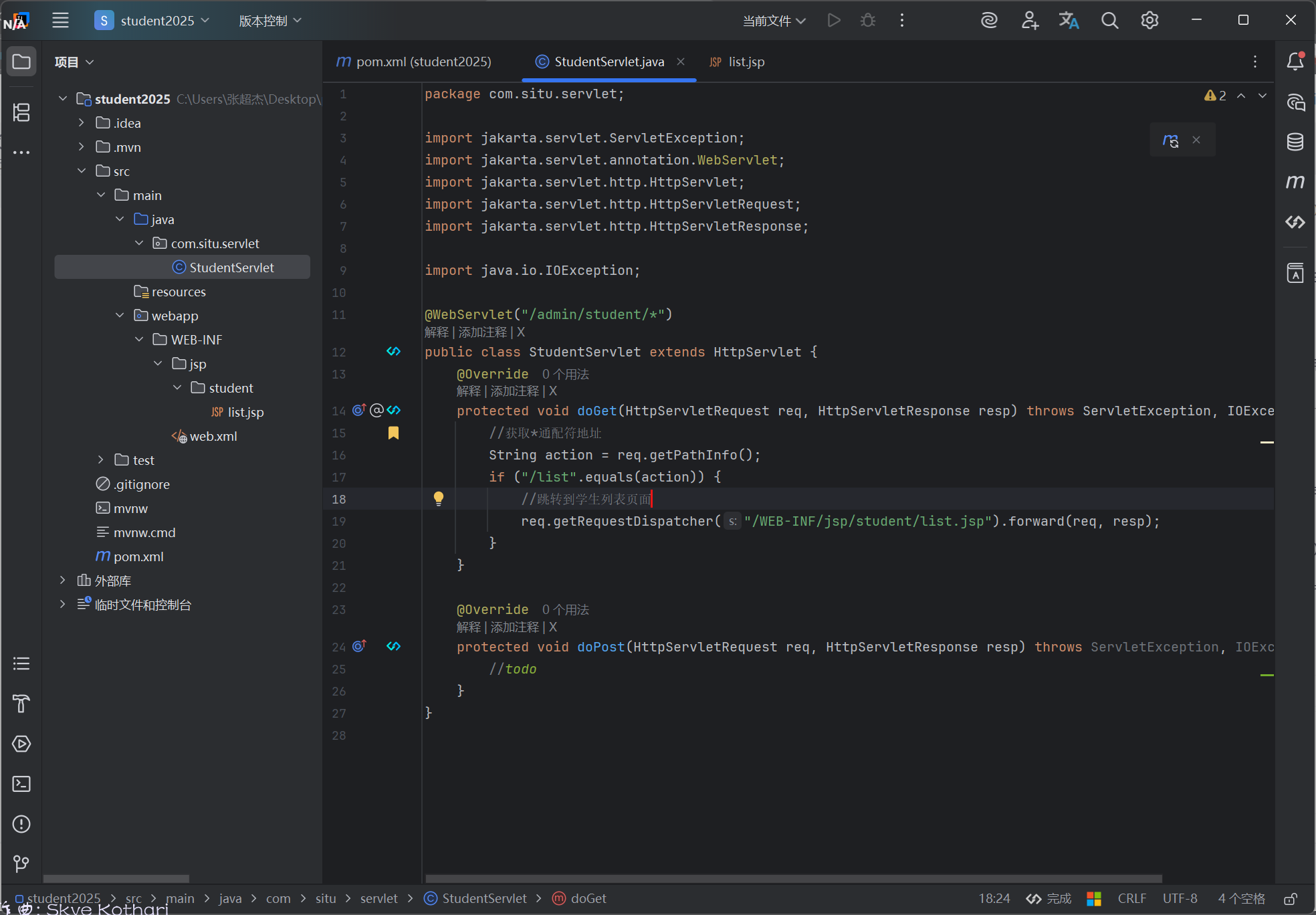Toggle the bookmark on line 15
Image resolution: width=1316 pixels, height=915 pixels.
pos(393,433)
